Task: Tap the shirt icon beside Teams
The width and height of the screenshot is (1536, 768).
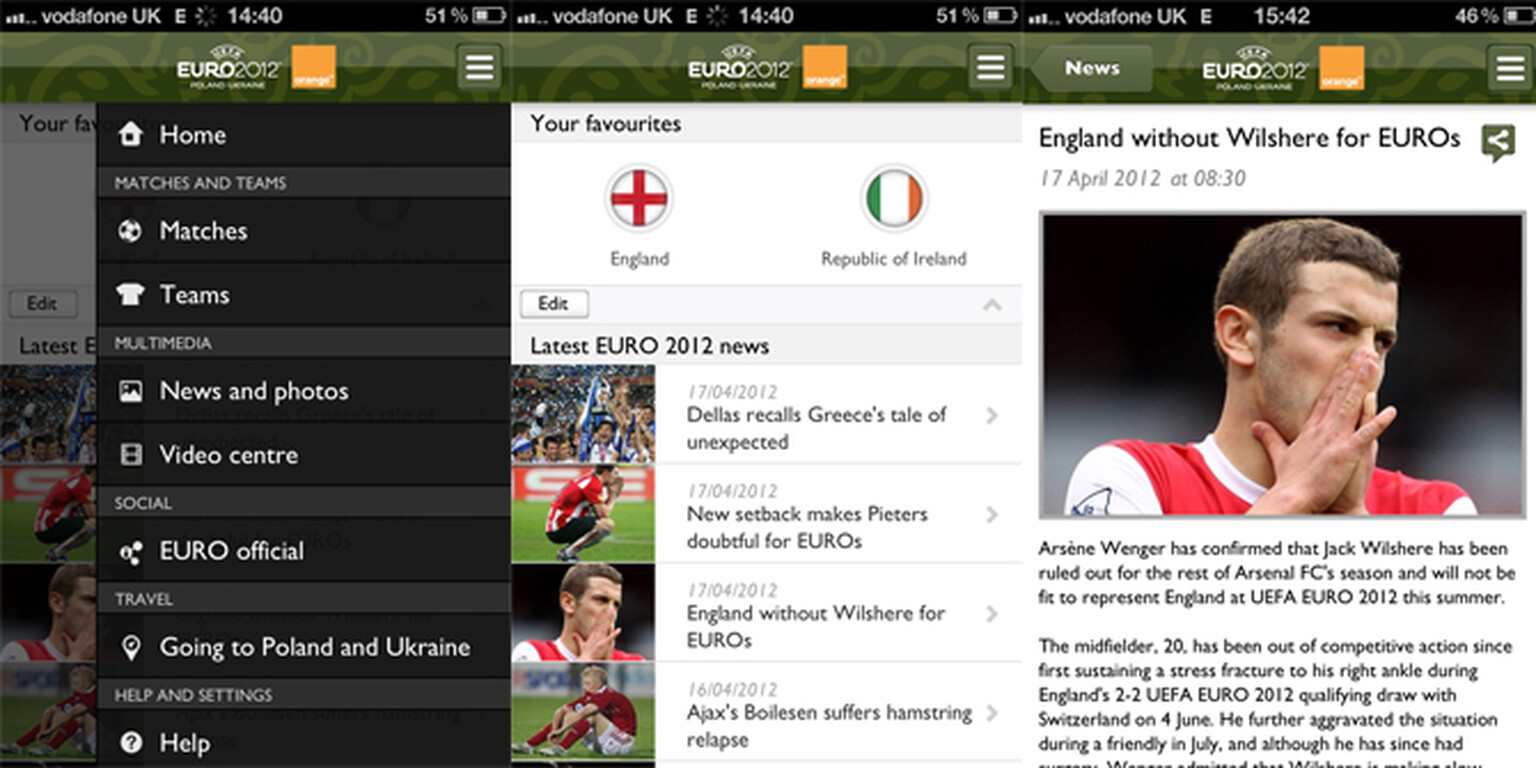Action: (x=130, y=295)
